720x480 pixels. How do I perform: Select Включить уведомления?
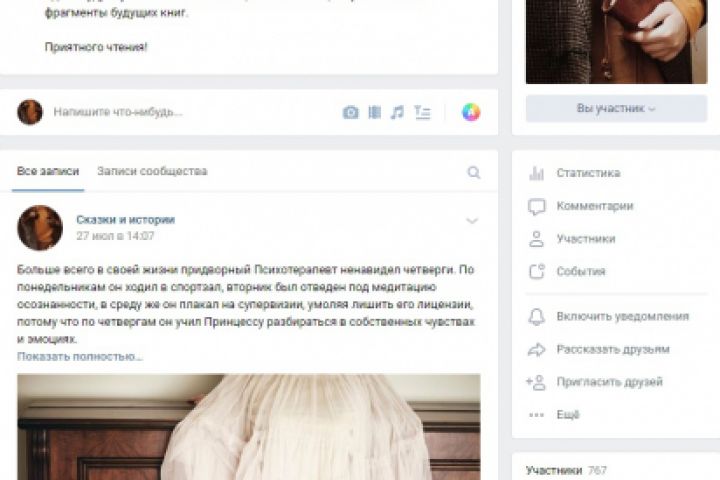[x=623, y=316]
